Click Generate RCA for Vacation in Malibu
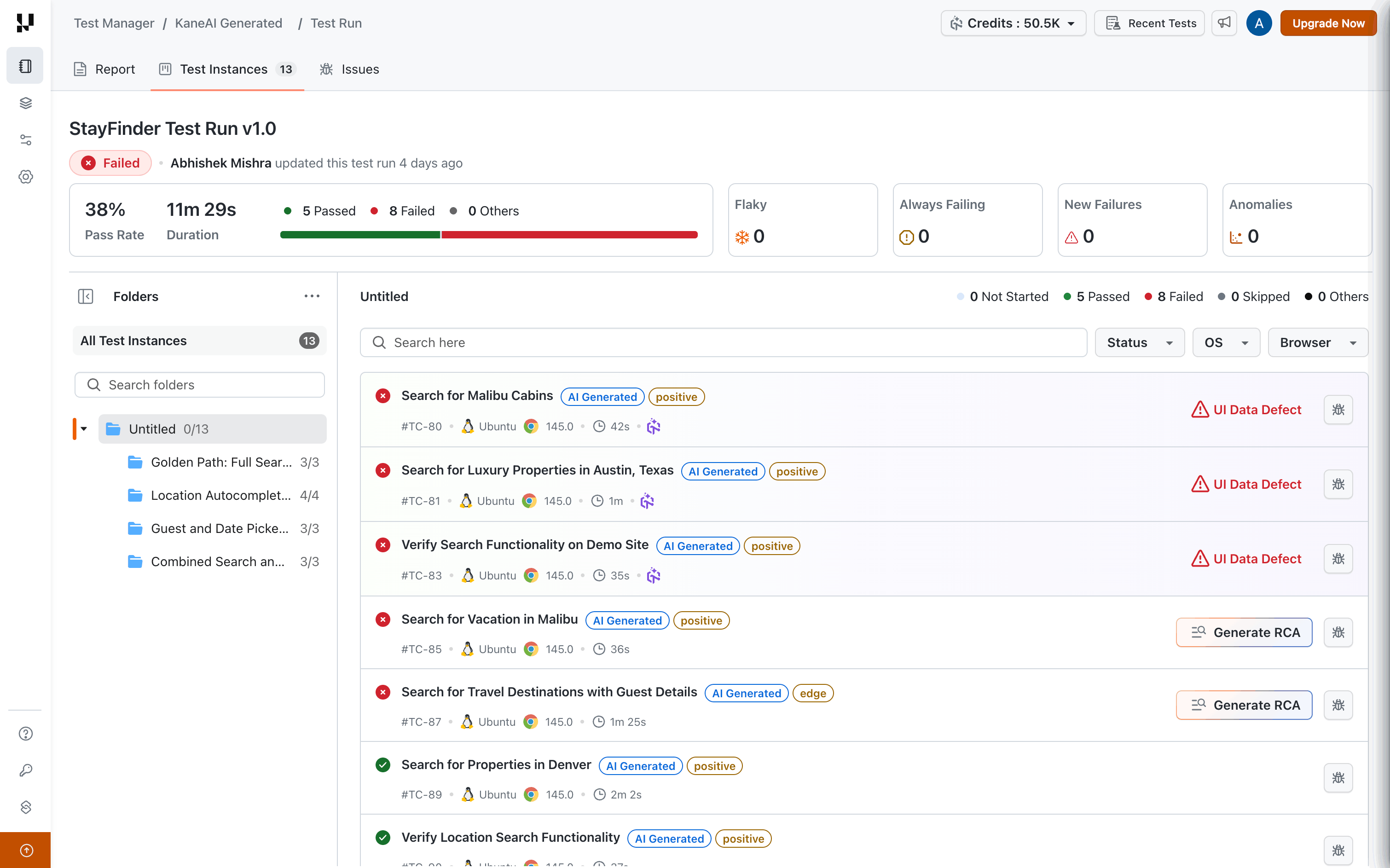This screenshot has width=1390, height=868. [x=1244, y=632]
